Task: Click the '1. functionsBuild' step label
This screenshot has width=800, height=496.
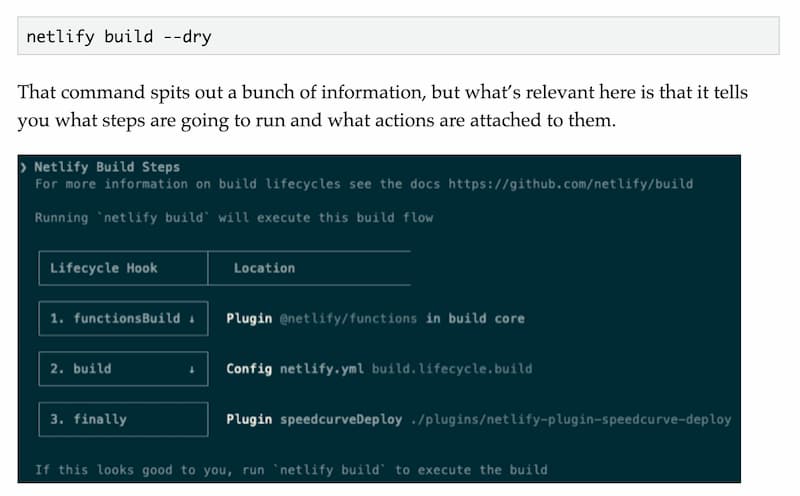Action: point(115,318)
